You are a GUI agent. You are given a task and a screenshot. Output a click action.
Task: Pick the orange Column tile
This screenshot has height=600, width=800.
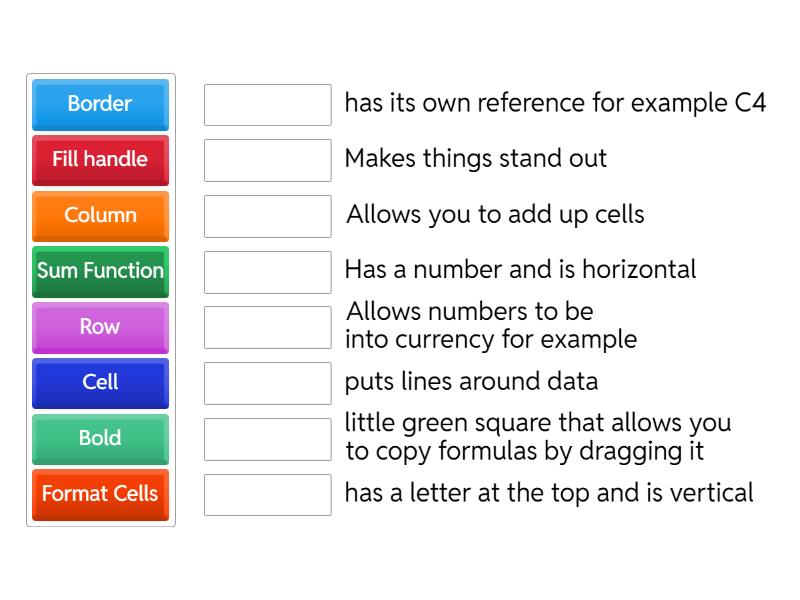(100, 215)
